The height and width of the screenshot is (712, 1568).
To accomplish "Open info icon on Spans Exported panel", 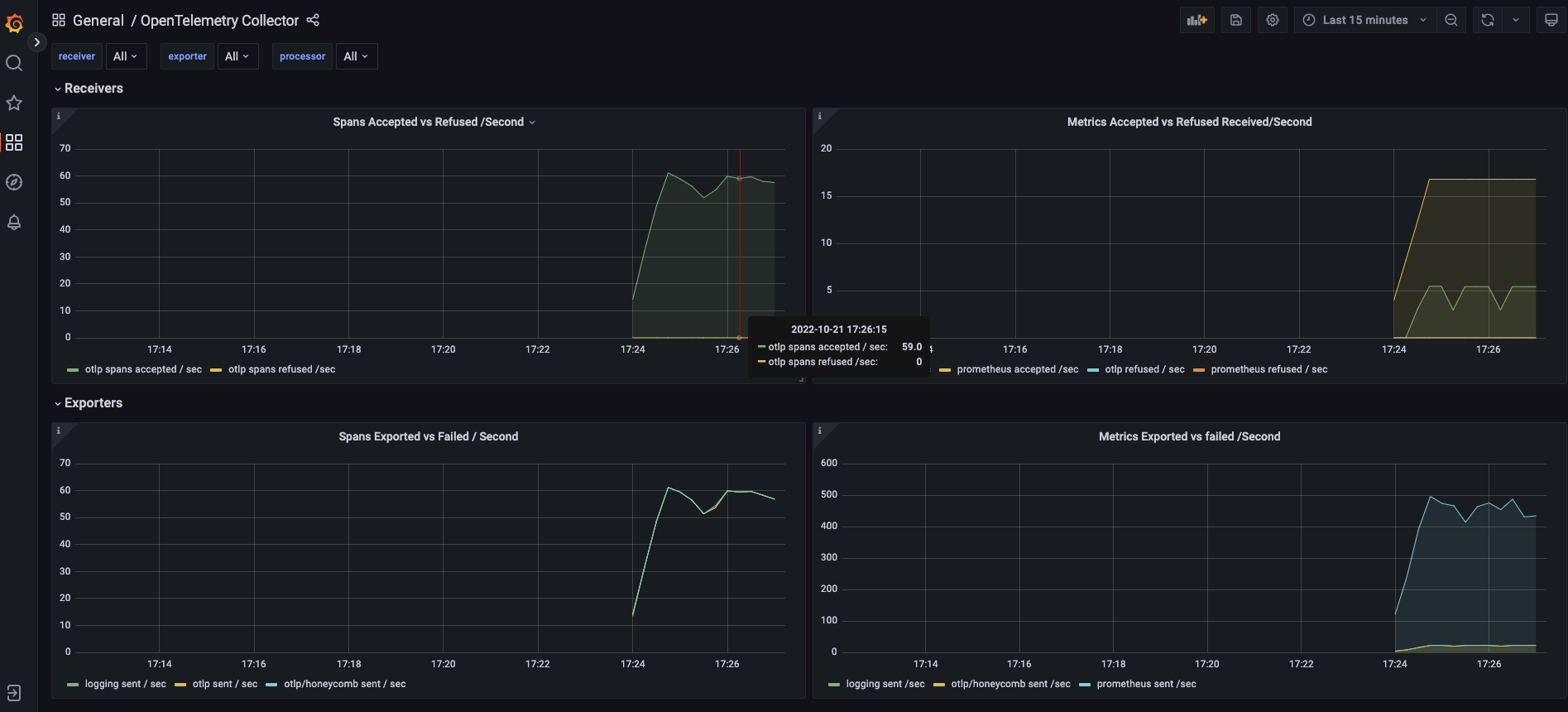I will pyautogui.click(x=59, y=431).
